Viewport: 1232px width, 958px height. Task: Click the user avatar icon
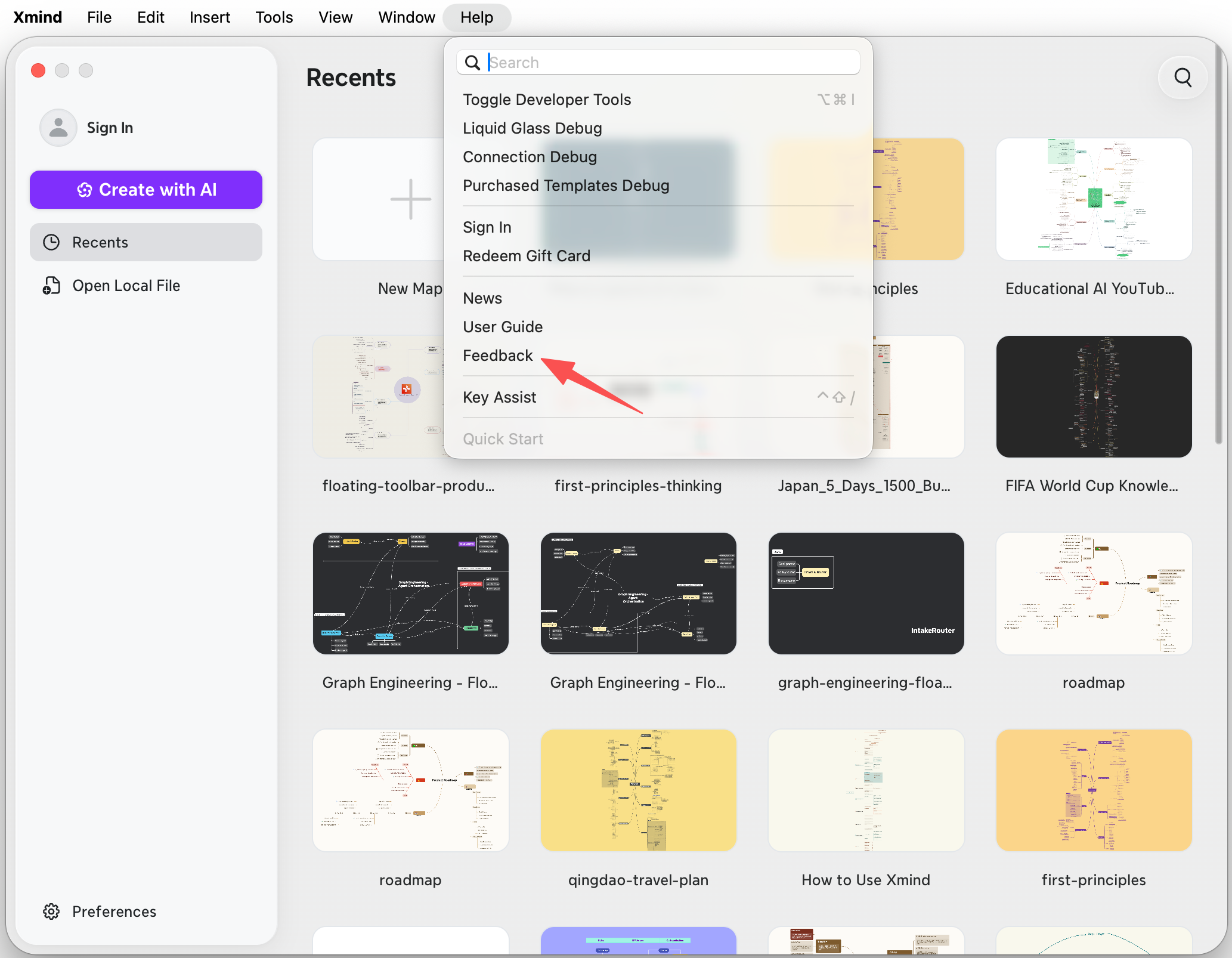tap(58, 128)
